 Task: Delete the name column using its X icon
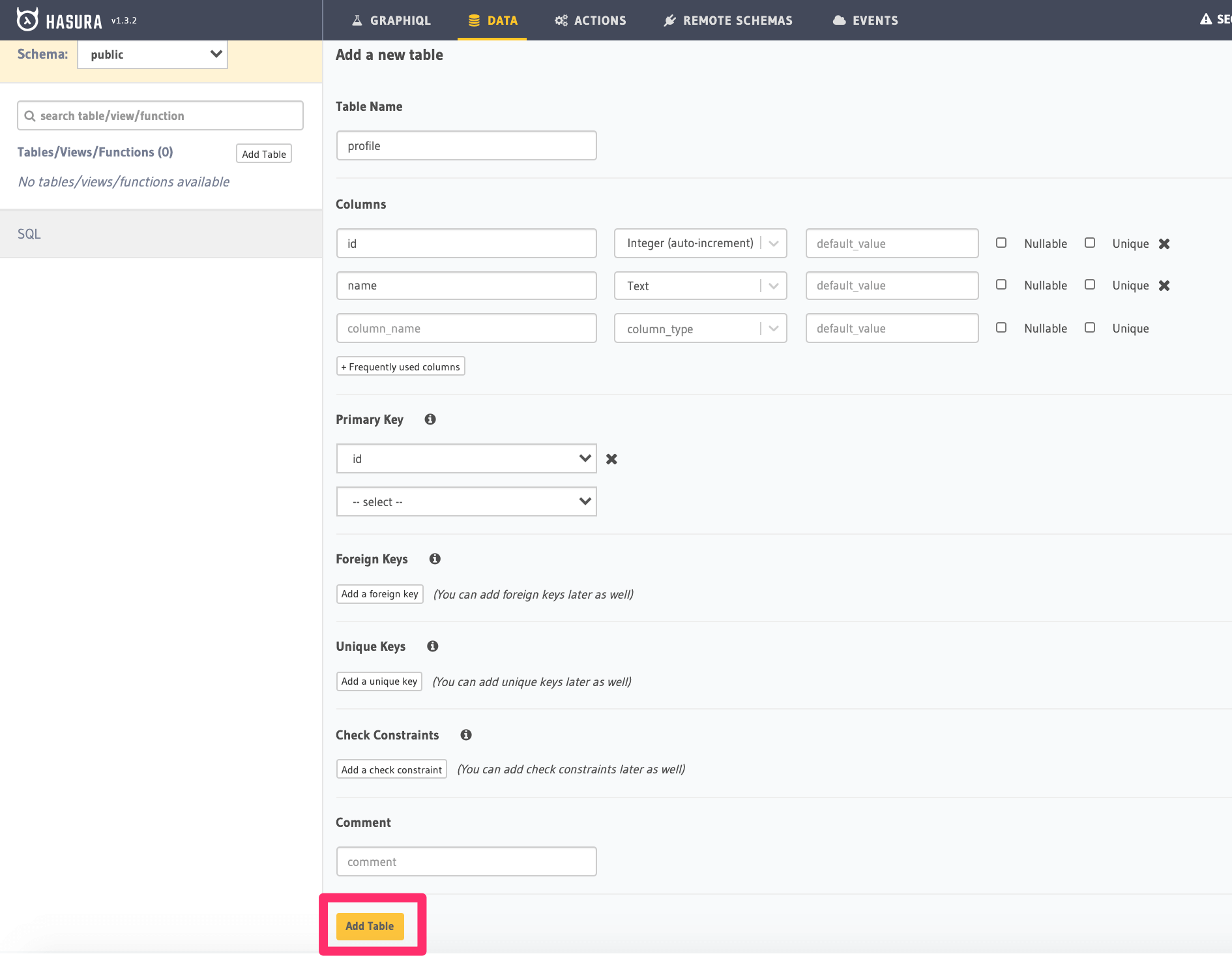1164,286
